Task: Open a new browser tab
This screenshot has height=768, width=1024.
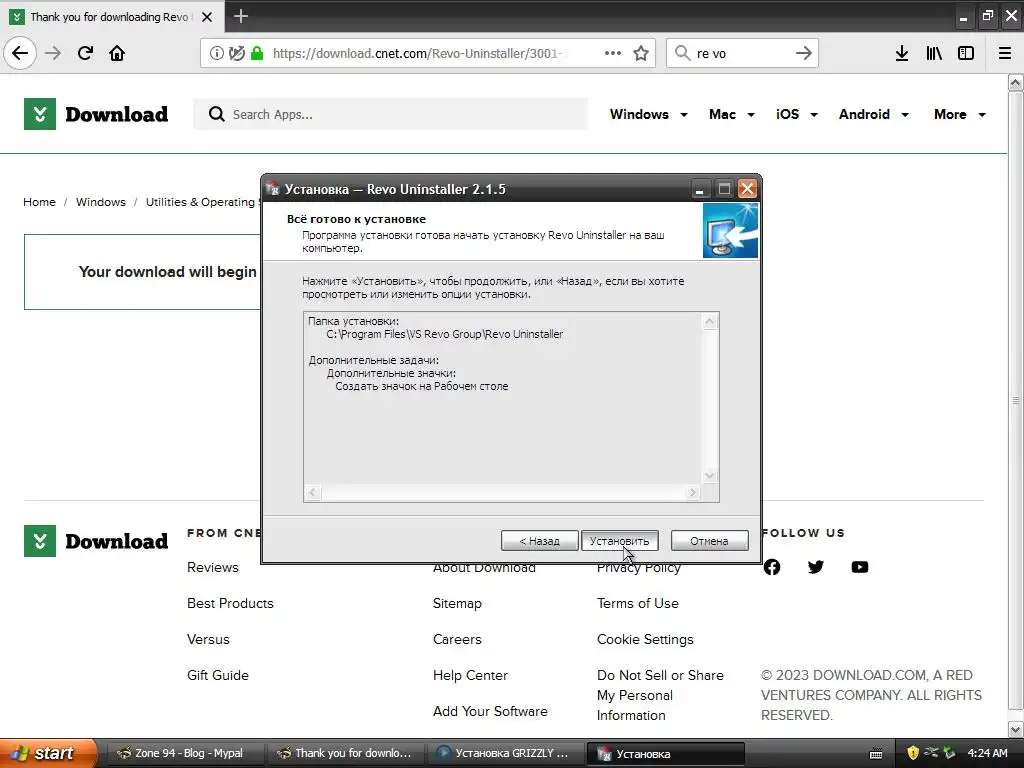Action: [x=241, y=16]
